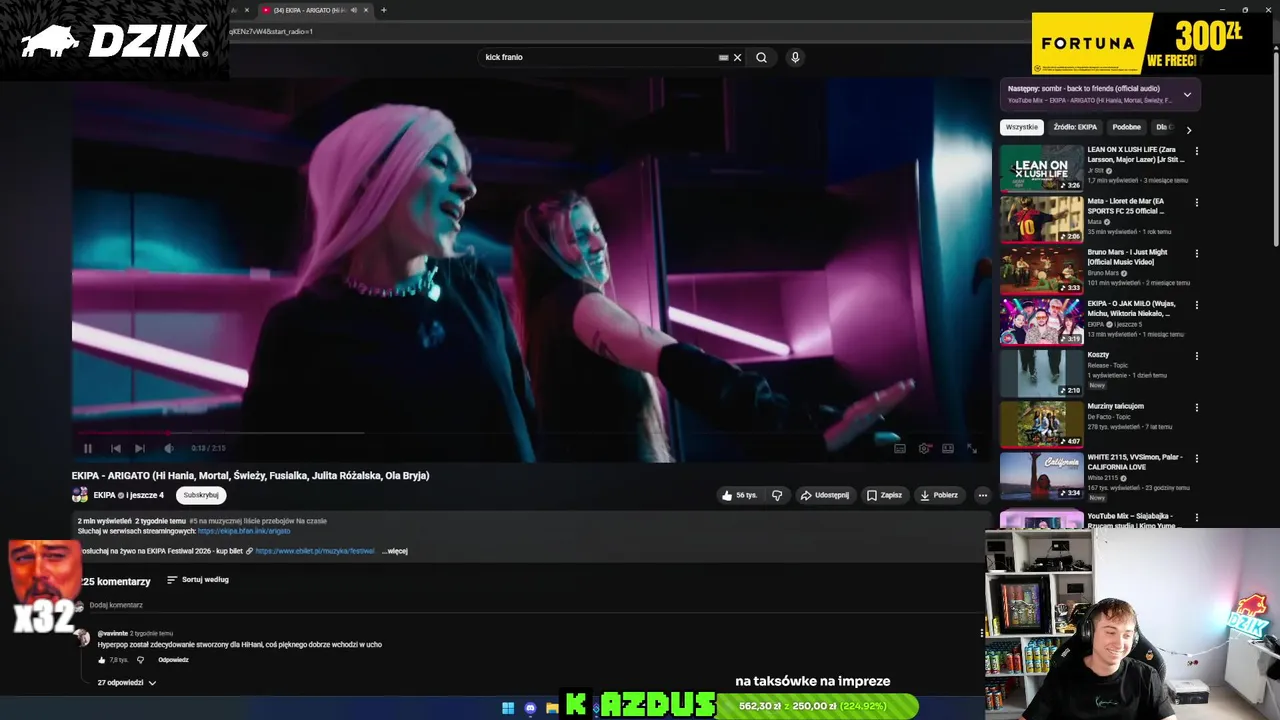Open options menu on @vavinnte comment
This screenshot has height=720, width=1280.
tap(981, 632)
